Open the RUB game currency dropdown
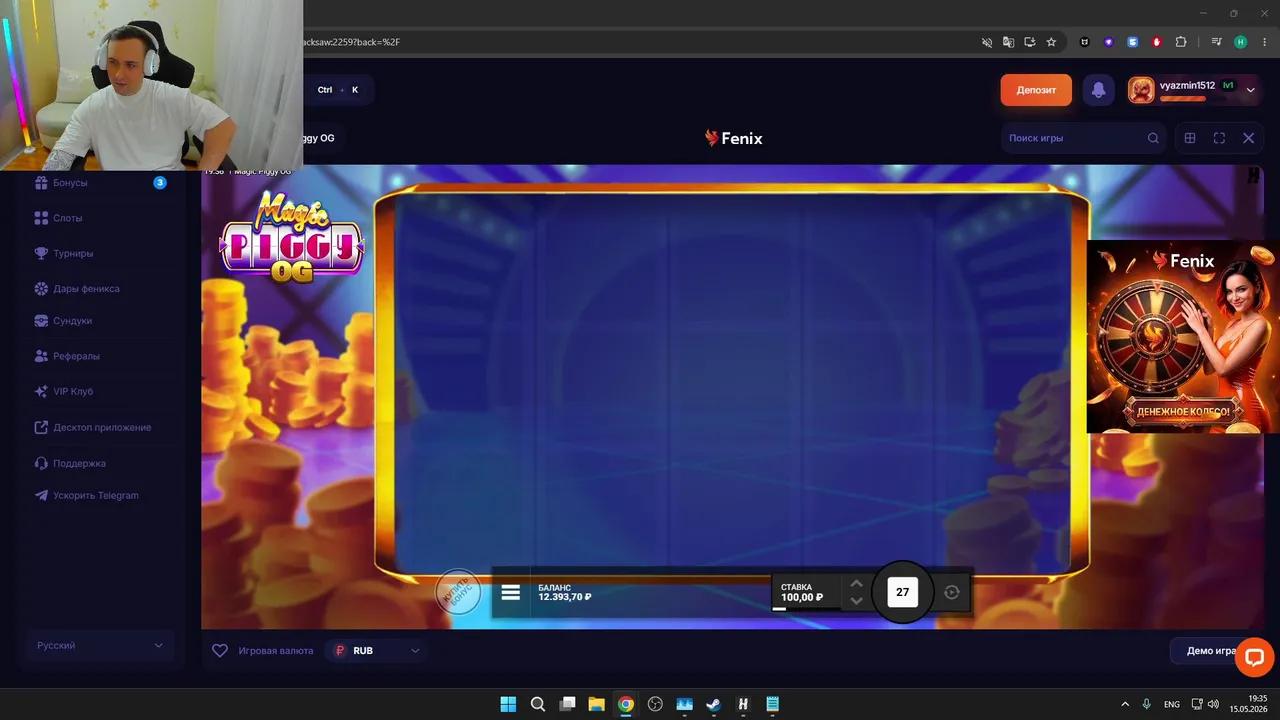 click(x=378, y=650)
